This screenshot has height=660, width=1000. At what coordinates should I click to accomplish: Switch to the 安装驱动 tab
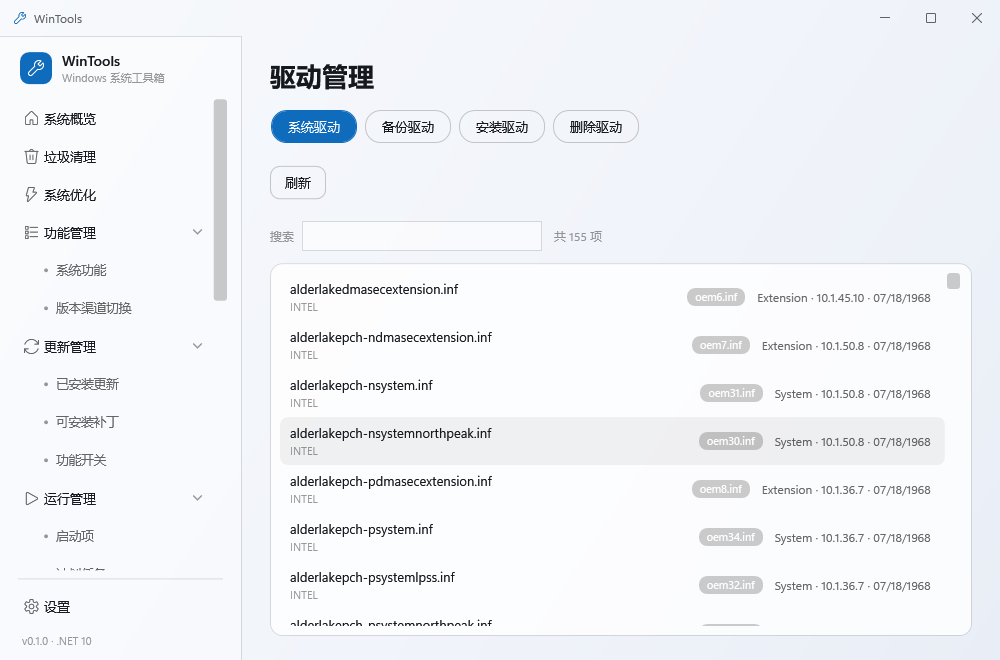click(502, 127)
